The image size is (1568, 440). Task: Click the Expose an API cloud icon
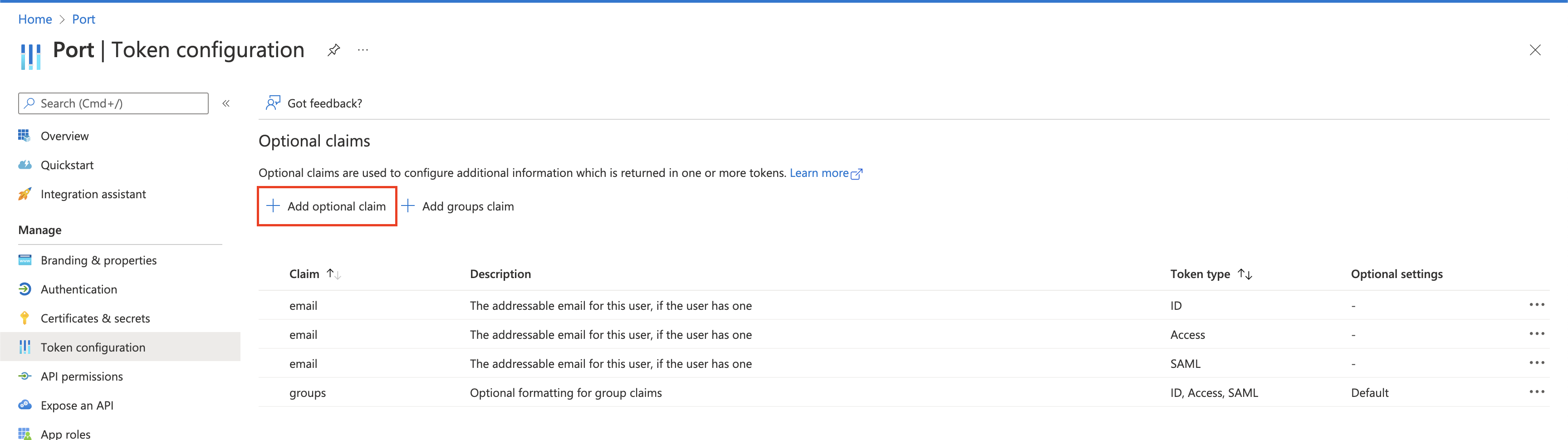pyautogui.click(x=24, y=406)
